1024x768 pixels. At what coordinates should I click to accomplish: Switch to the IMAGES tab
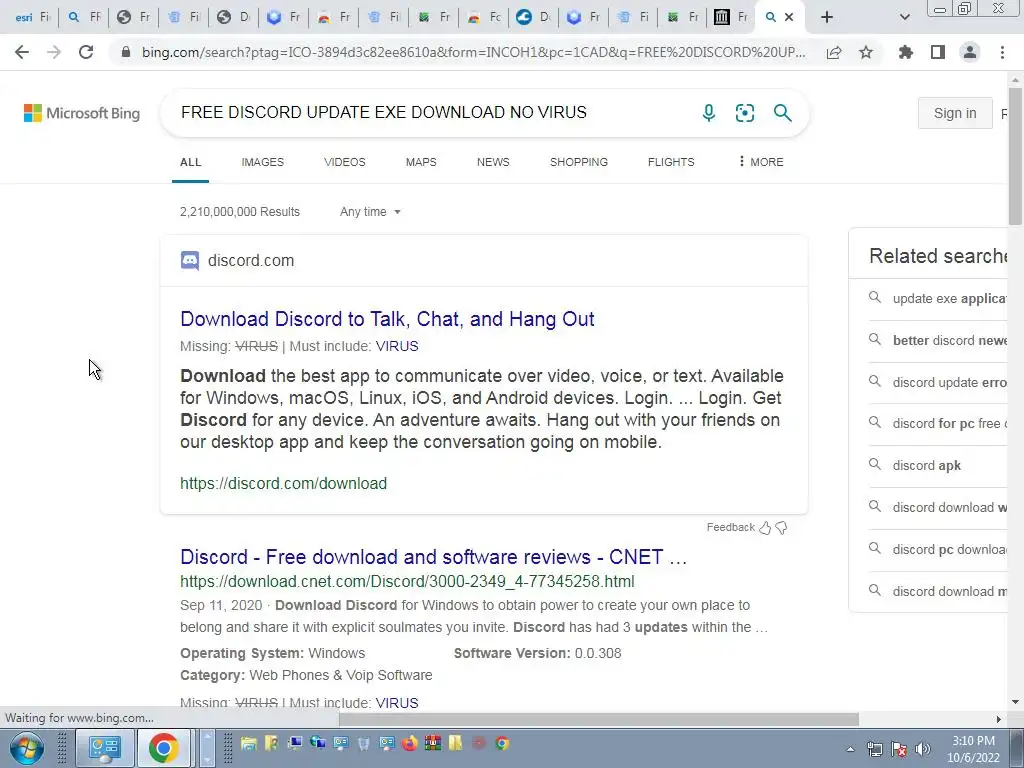click(x=263, y=162)
